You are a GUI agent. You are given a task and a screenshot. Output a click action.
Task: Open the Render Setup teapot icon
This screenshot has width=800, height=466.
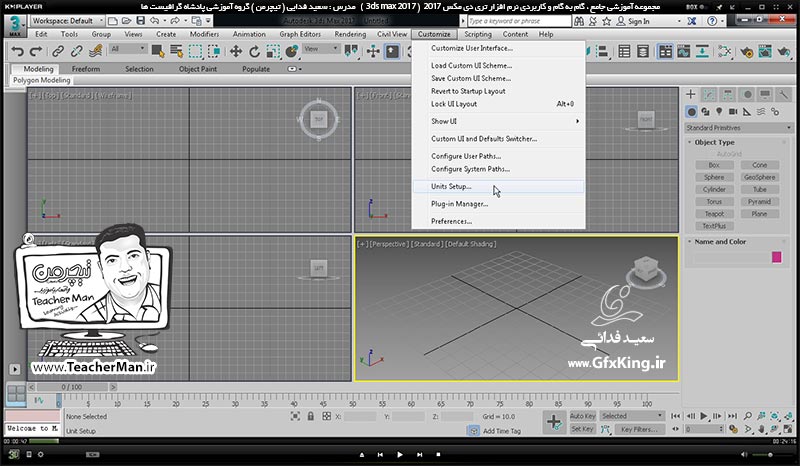(746, 52)
